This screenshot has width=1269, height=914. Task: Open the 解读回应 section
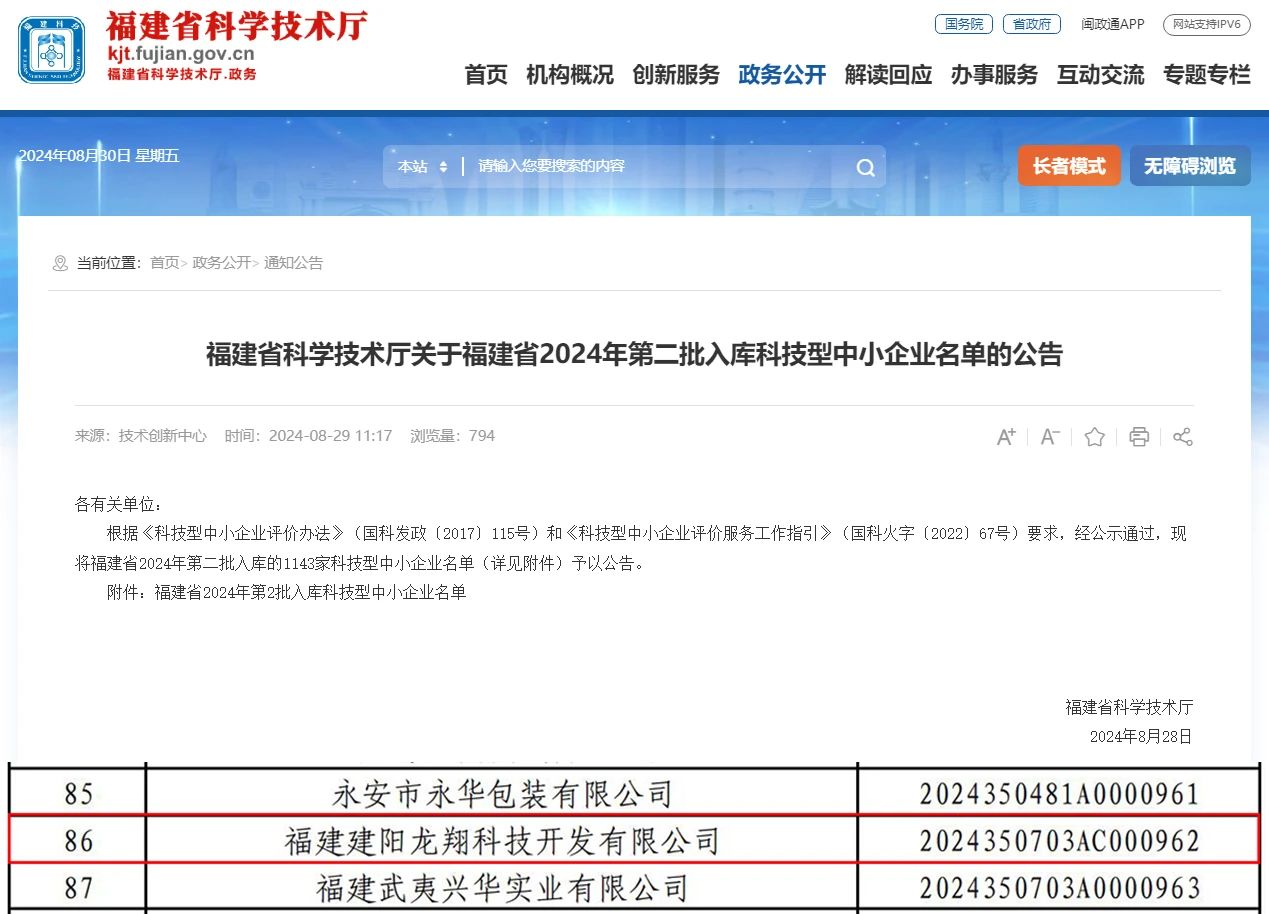pos(888,75)
